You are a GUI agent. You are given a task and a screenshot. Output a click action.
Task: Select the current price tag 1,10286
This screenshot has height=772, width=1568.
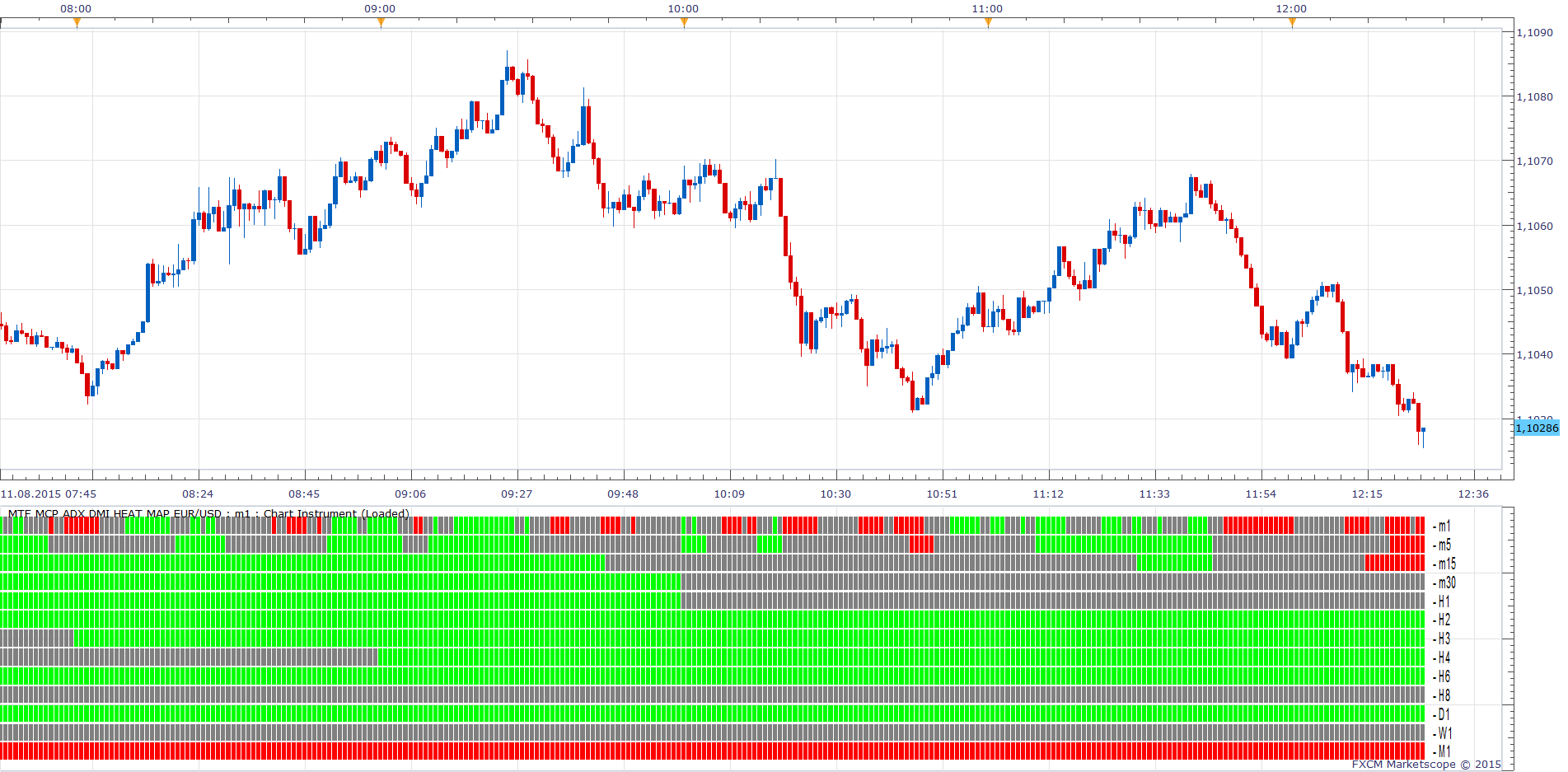click(1537, 428)
